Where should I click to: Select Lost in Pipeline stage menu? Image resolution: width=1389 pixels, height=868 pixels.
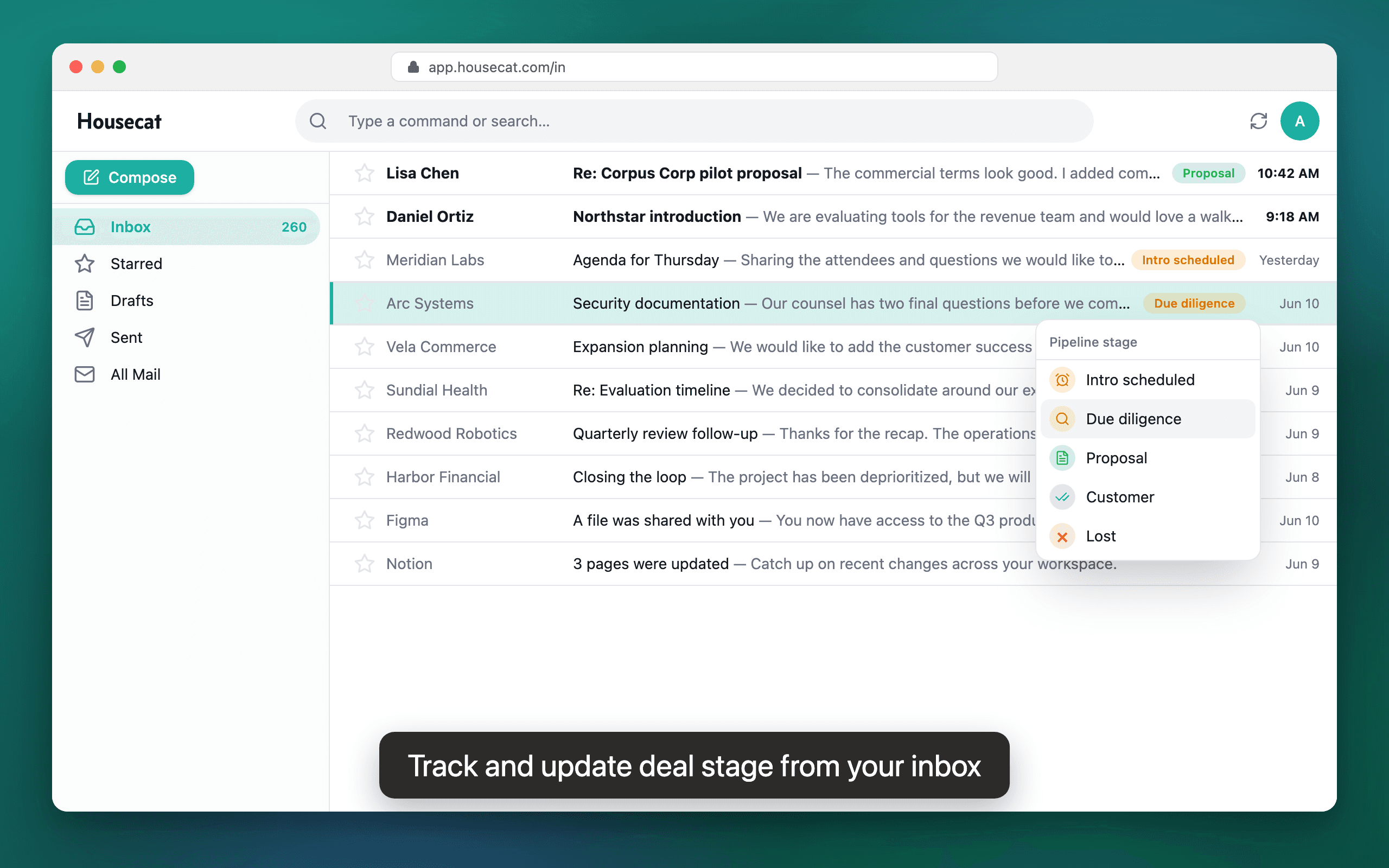pos(1148,536)
